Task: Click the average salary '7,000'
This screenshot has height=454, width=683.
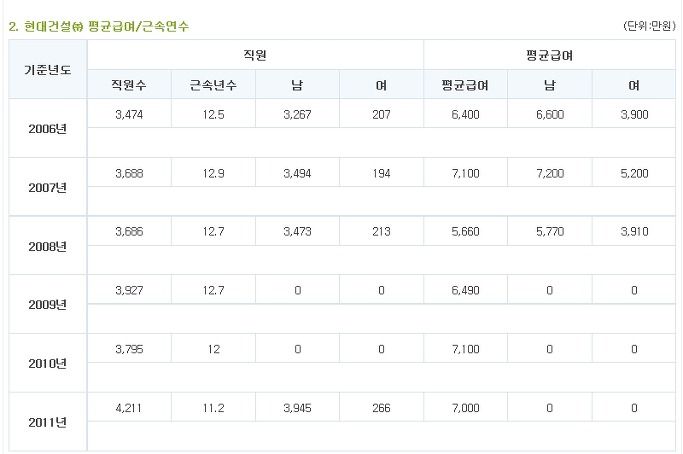Action: 465,407
